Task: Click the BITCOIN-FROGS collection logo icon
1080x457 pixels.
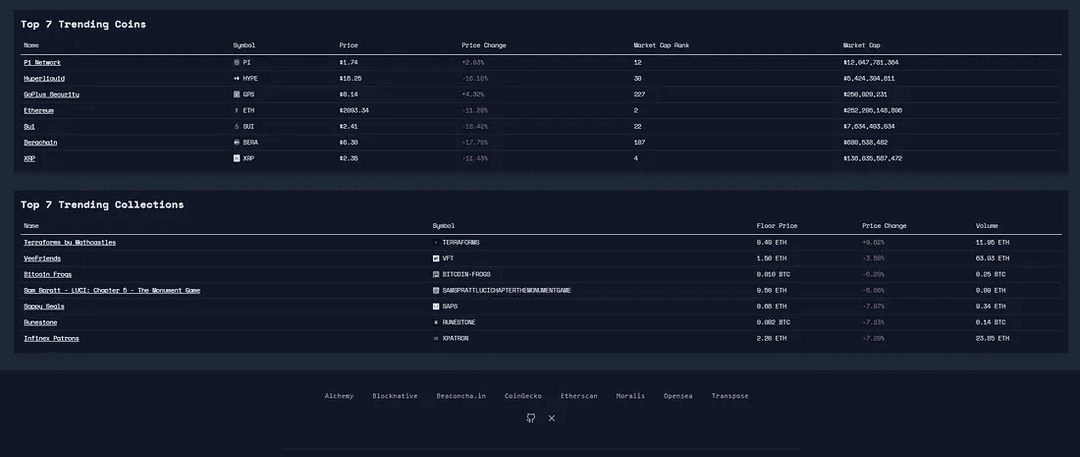Action: click(436, 274)
